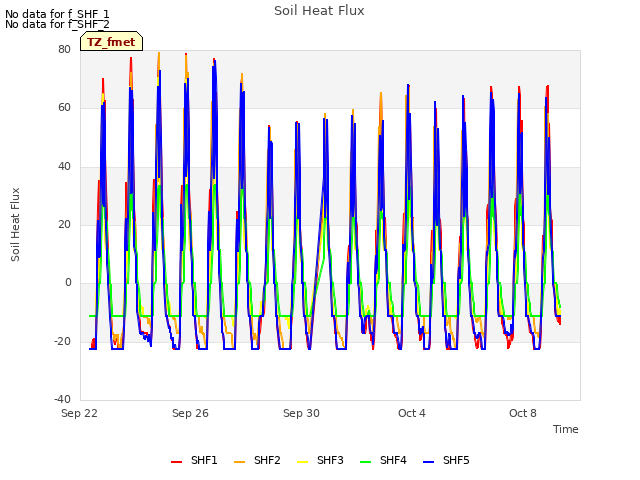Click the yellow SHF3 legend swatch

302,462
